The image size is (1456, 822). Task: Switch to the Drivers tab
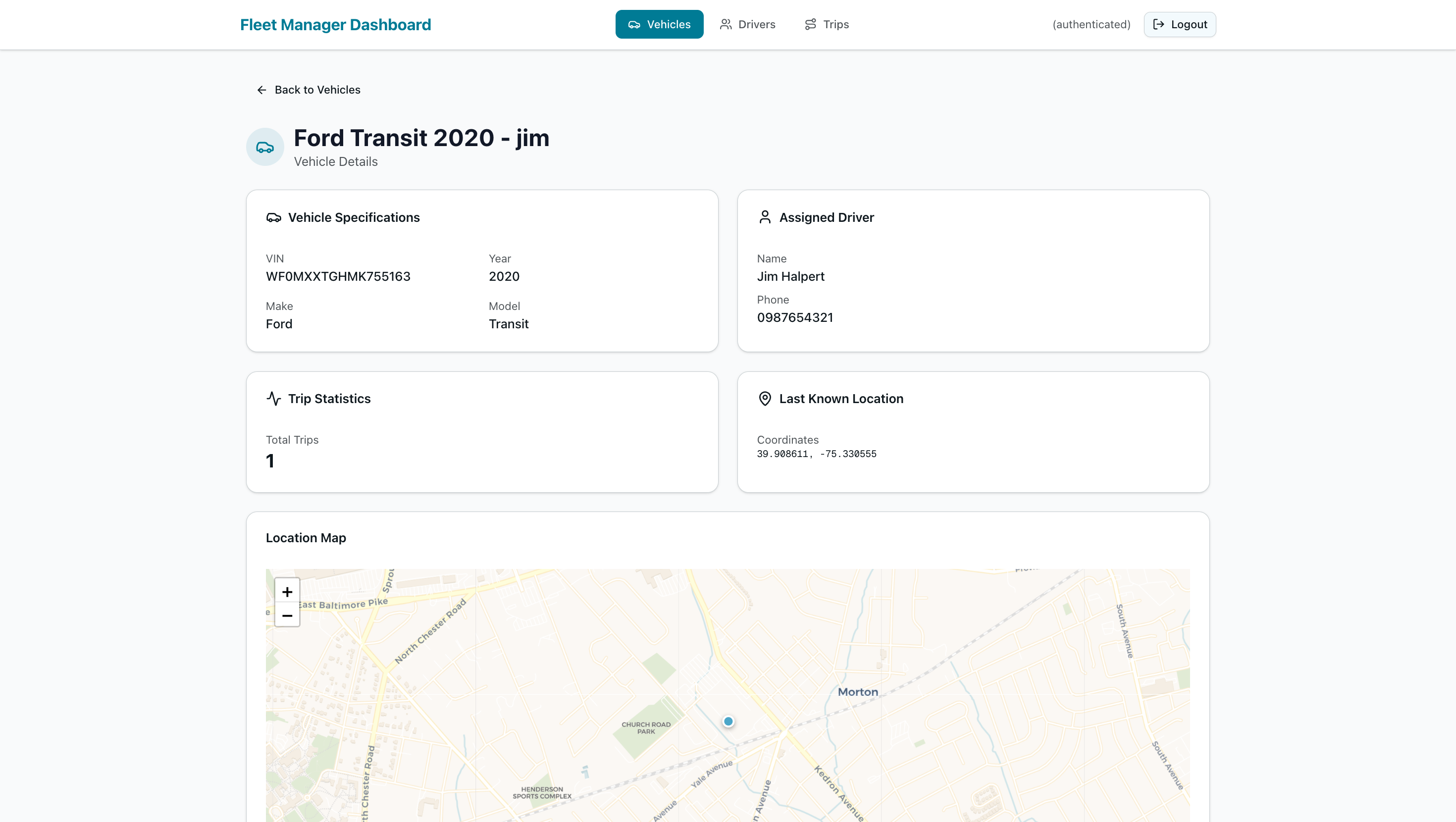tap(747, 24)
